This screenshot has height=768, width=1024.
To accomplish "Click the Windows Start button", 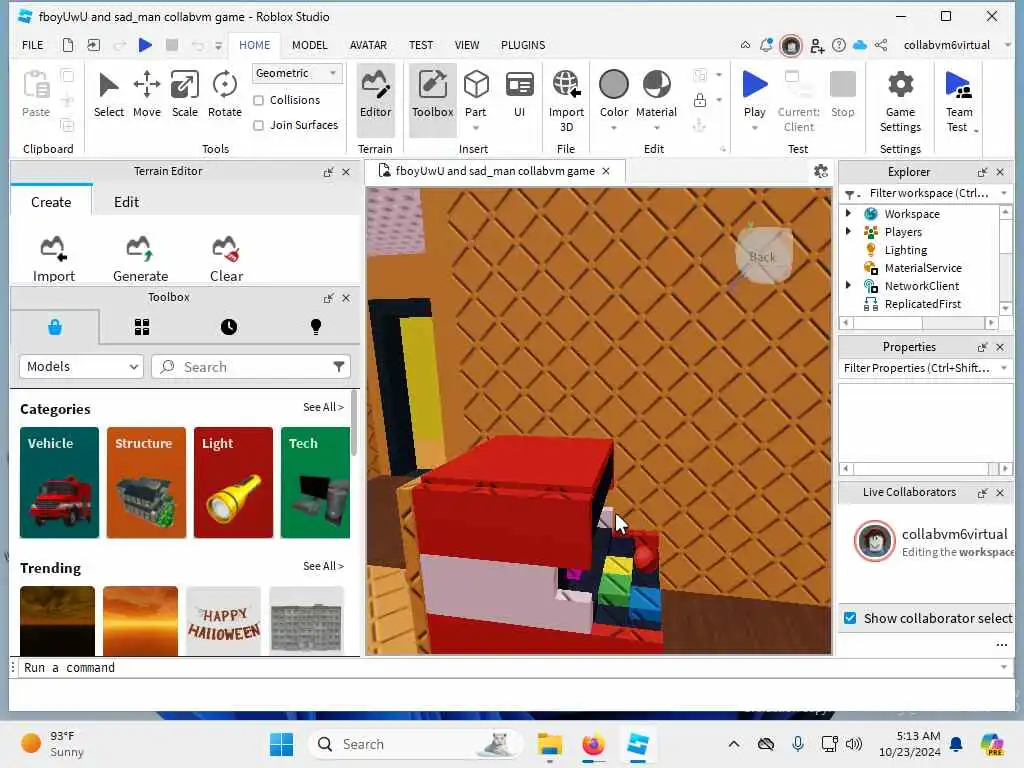I will 281,744.
